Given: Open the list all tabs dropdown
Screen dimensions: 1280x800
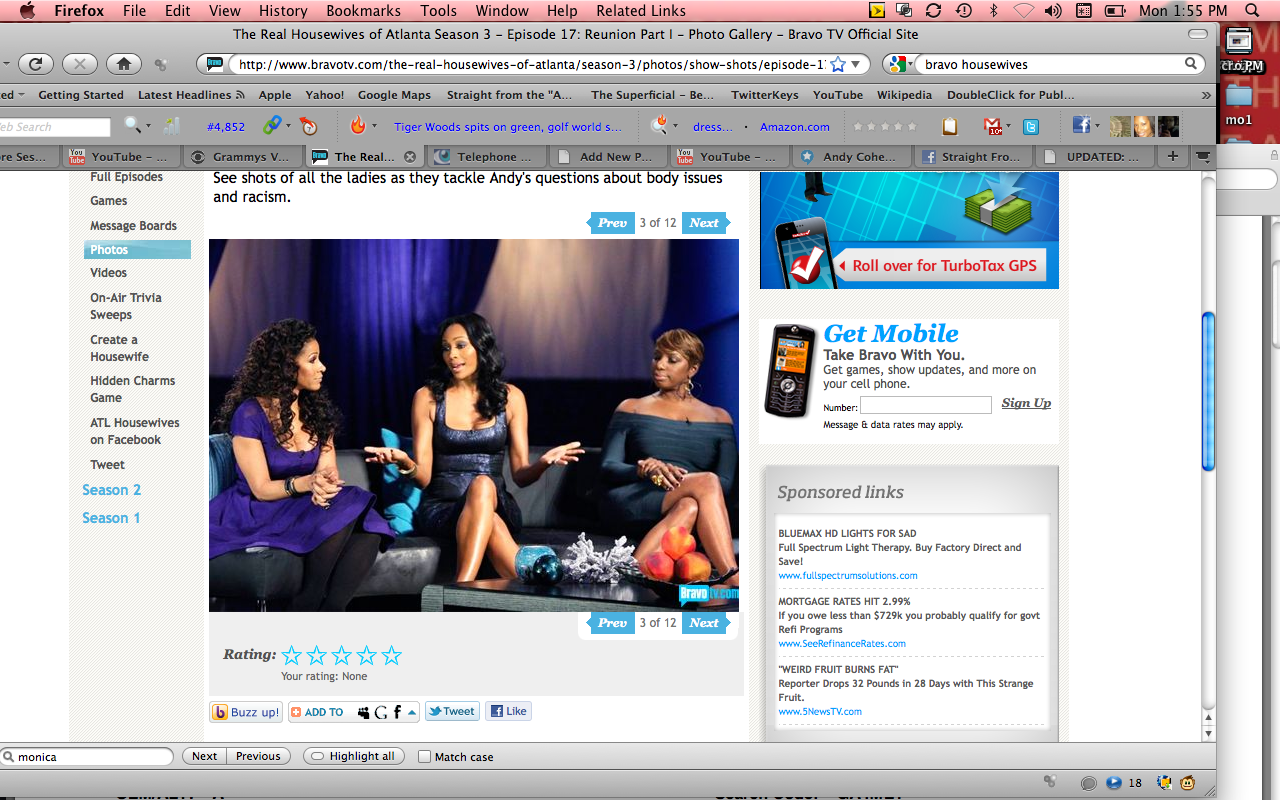Looking at the screenshot, I should point(1203,157).
